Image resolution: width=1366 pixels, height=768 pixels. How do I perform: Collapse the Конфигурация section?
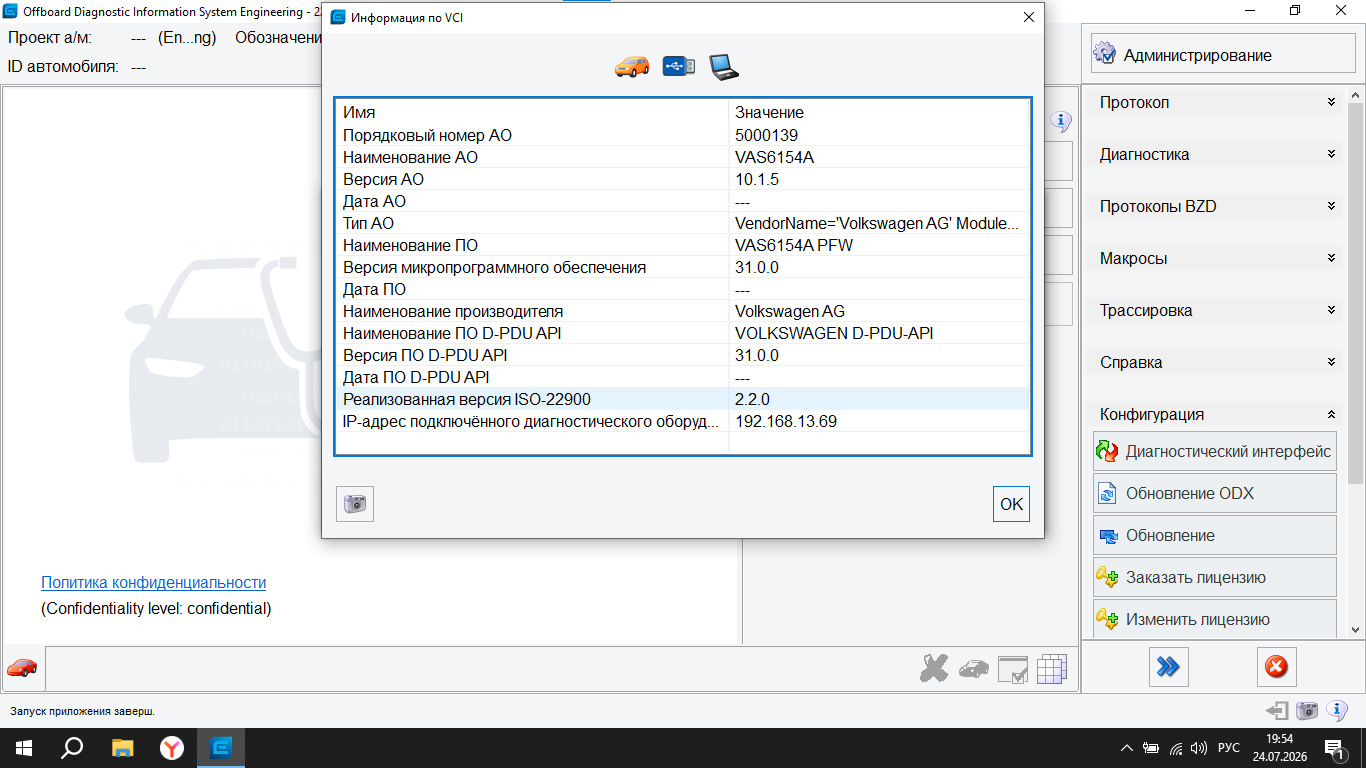pyautogui.click(x=1218, y=414)
